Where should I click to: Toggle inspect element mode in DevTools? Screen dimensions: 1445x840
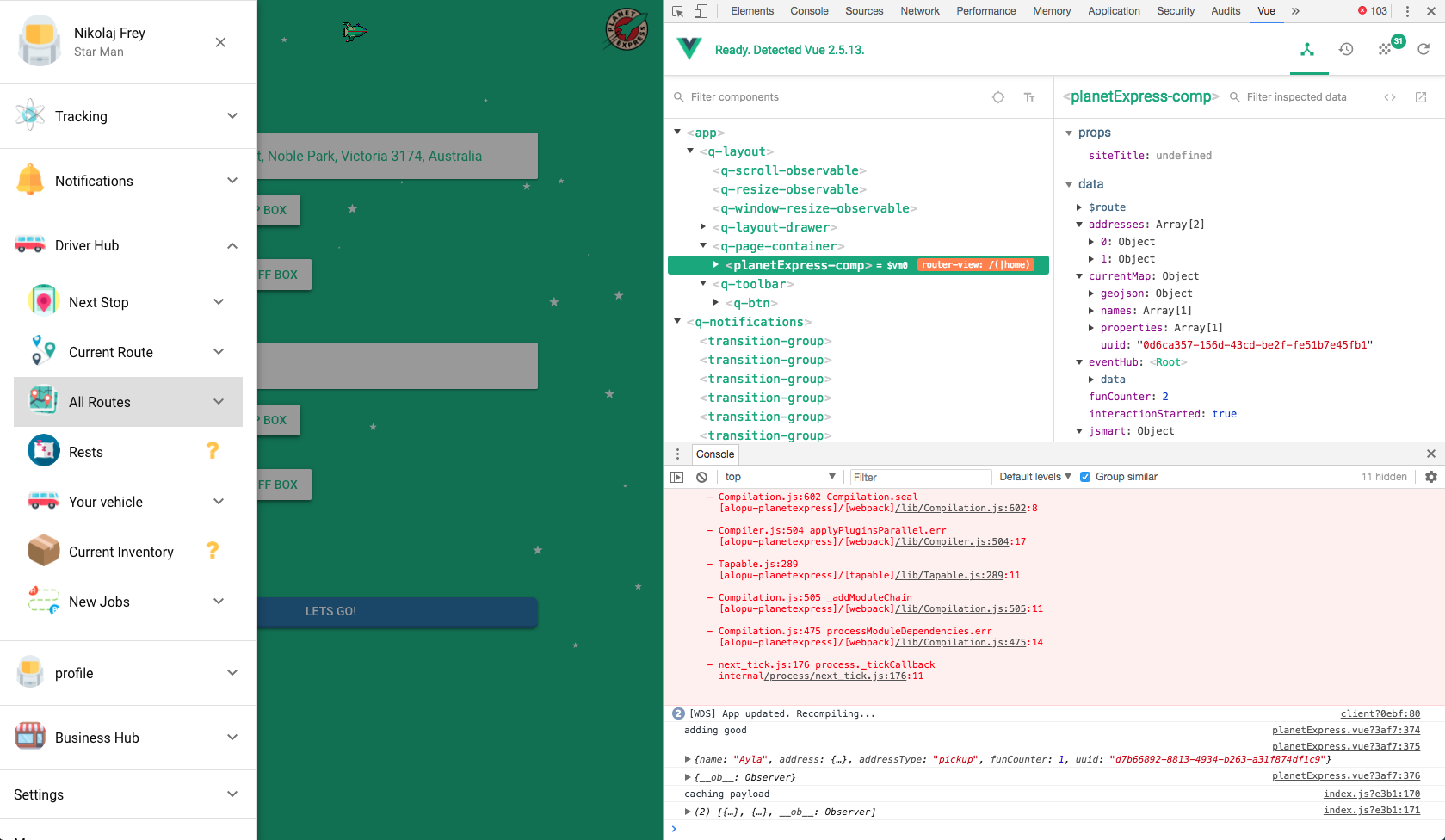[679, 11]
